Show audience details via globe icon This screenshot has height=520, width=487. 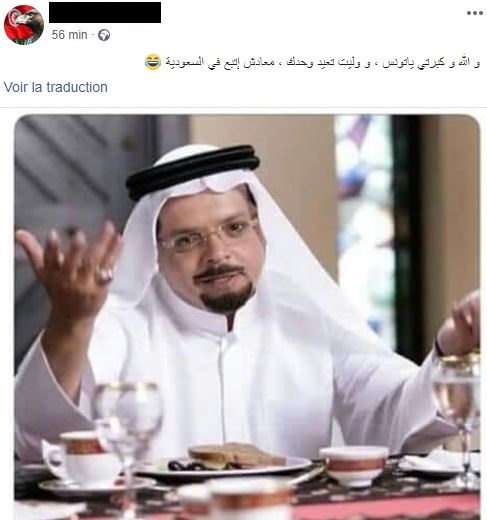[x=104, y=35]
